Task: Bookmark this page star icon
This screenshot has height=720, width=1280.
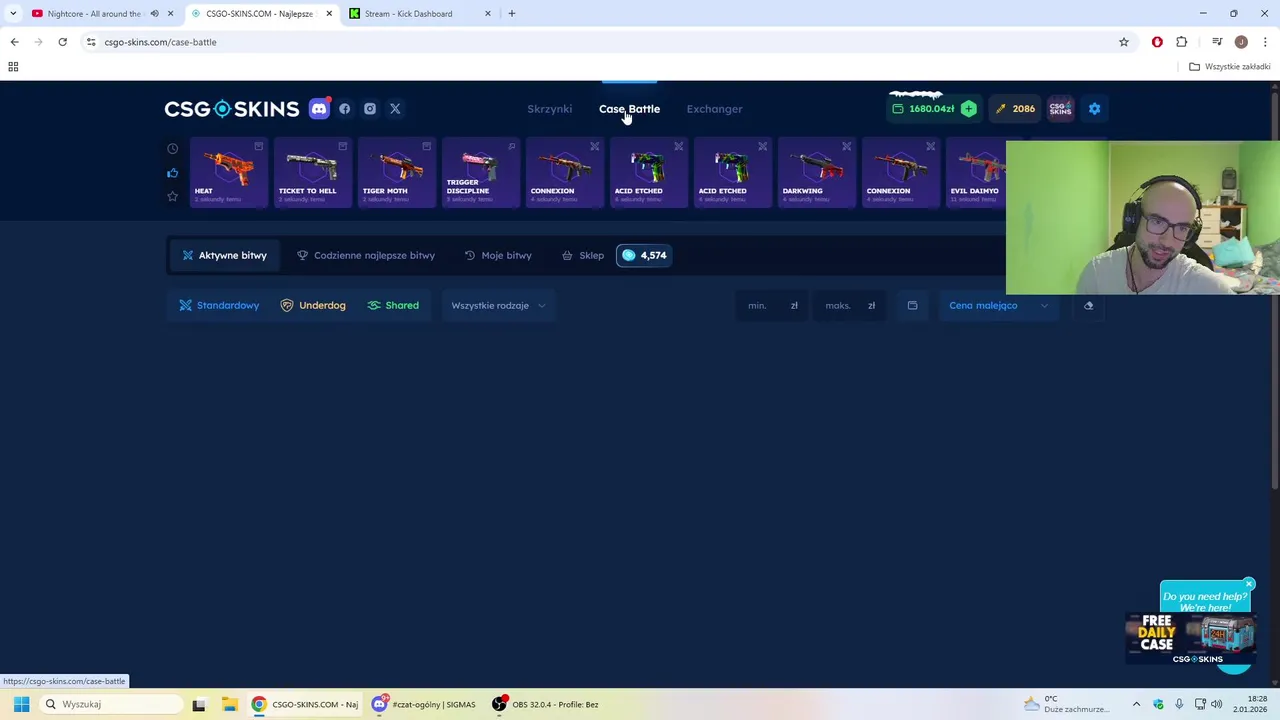Action: tap(1124, 42)
